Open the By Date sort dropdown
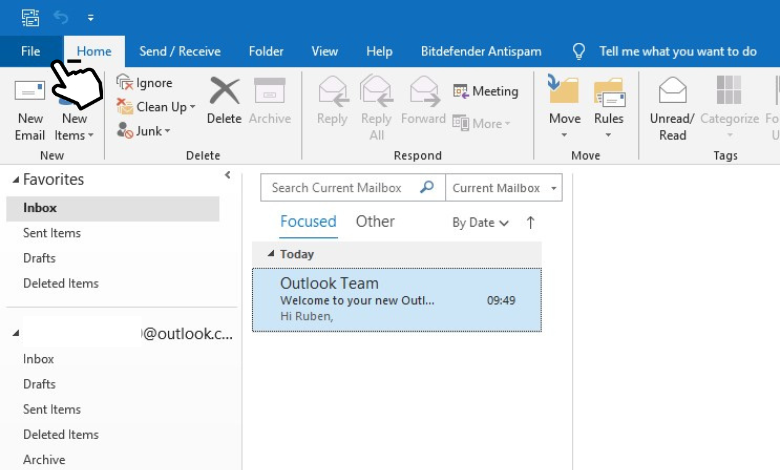Screen dimensions: 780x470 coord(480,222)
